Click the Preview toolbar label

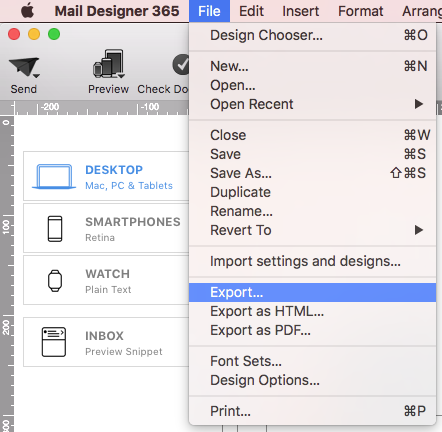pyautogui.click(x=108, y=89)
